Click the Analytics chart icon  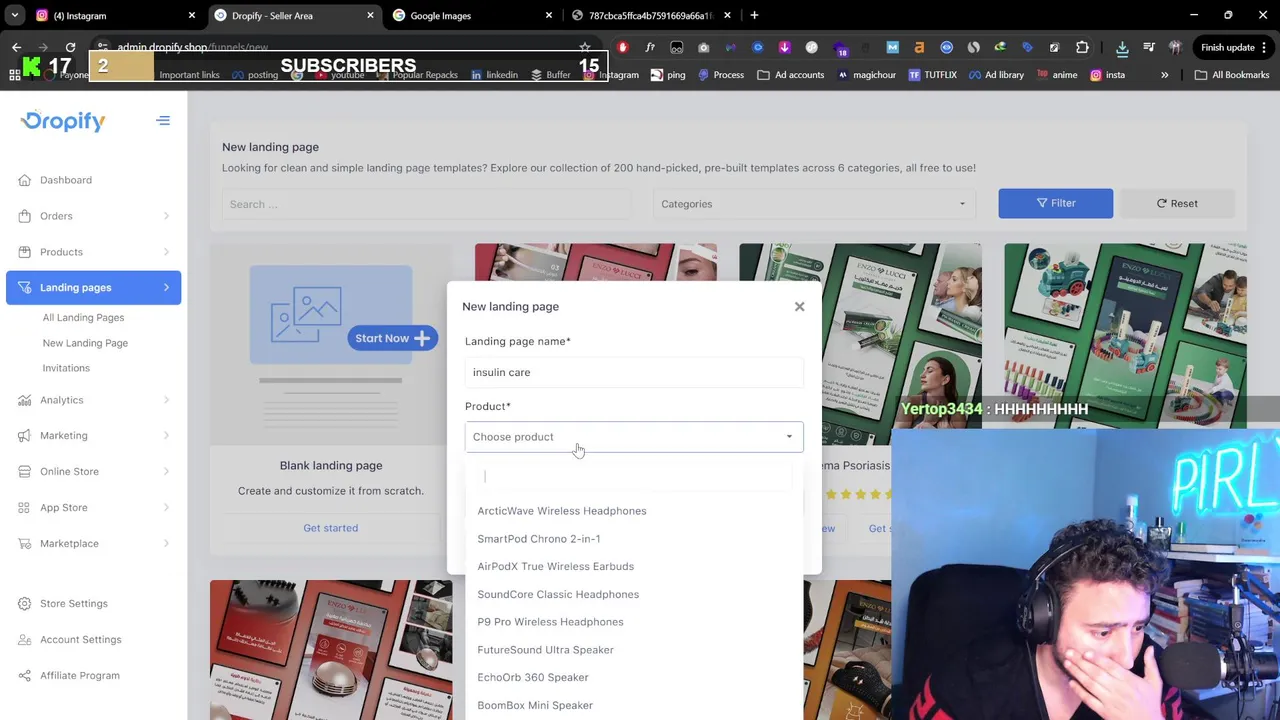24,400
